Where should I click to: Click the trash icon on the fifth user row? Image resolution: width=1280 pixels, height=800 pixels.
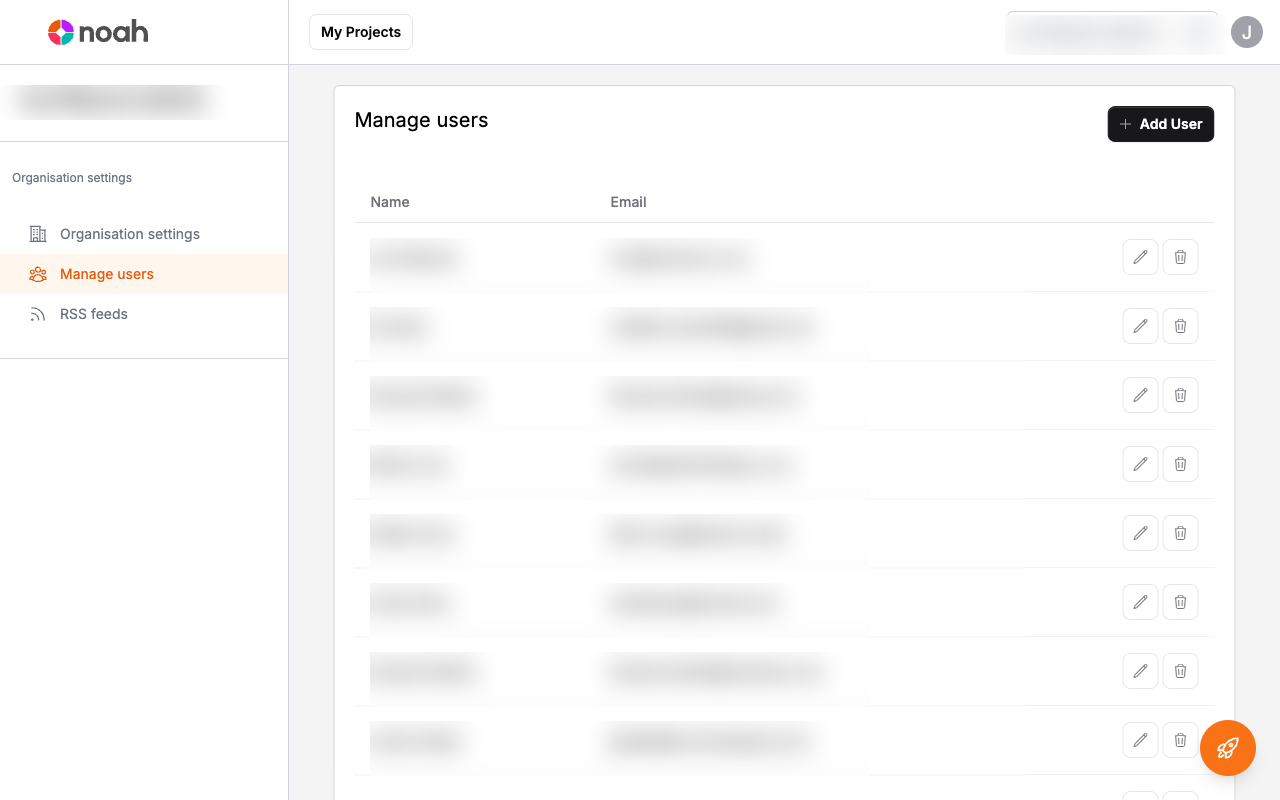pyautogui.click(x=1180, y=533)
